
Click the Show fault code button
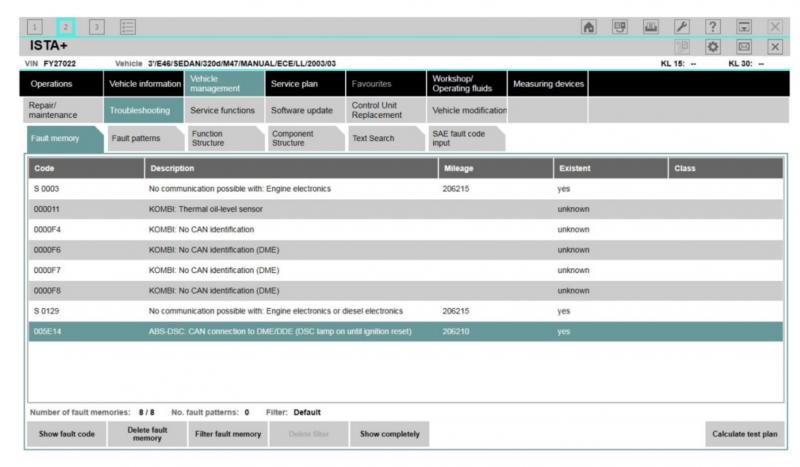67,434
